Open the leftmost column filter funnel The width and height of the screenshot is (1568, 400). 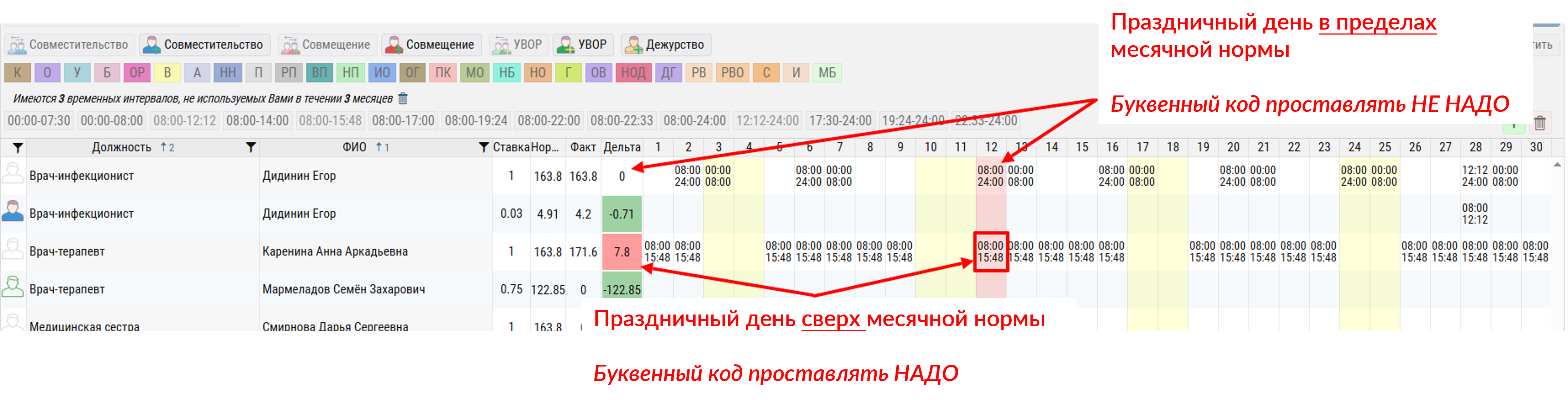click(18, 147)
